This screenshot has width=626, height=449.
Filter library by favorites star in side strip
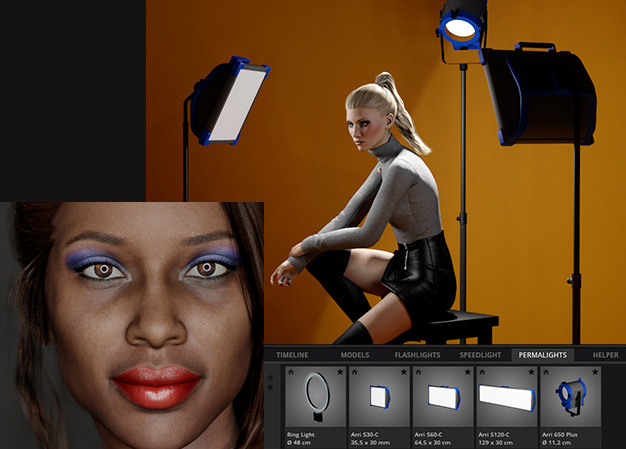point(270,387)
